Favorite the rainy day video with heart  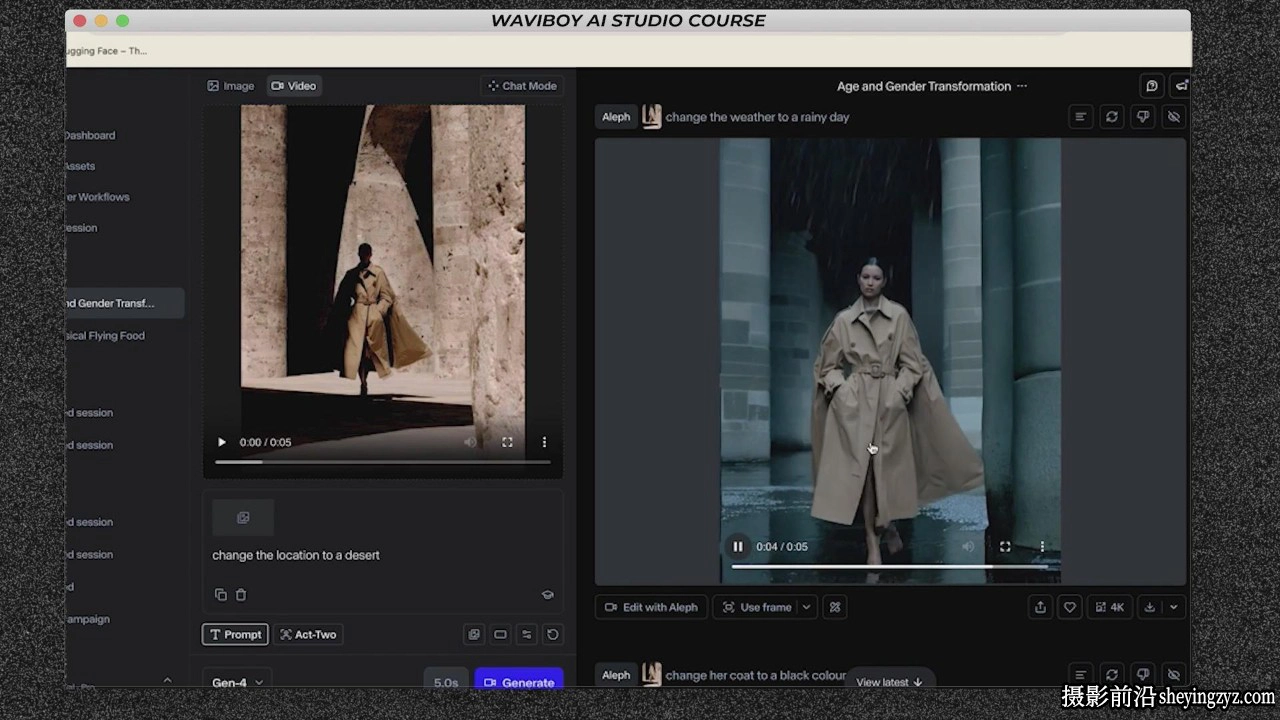click(1070, 607)
